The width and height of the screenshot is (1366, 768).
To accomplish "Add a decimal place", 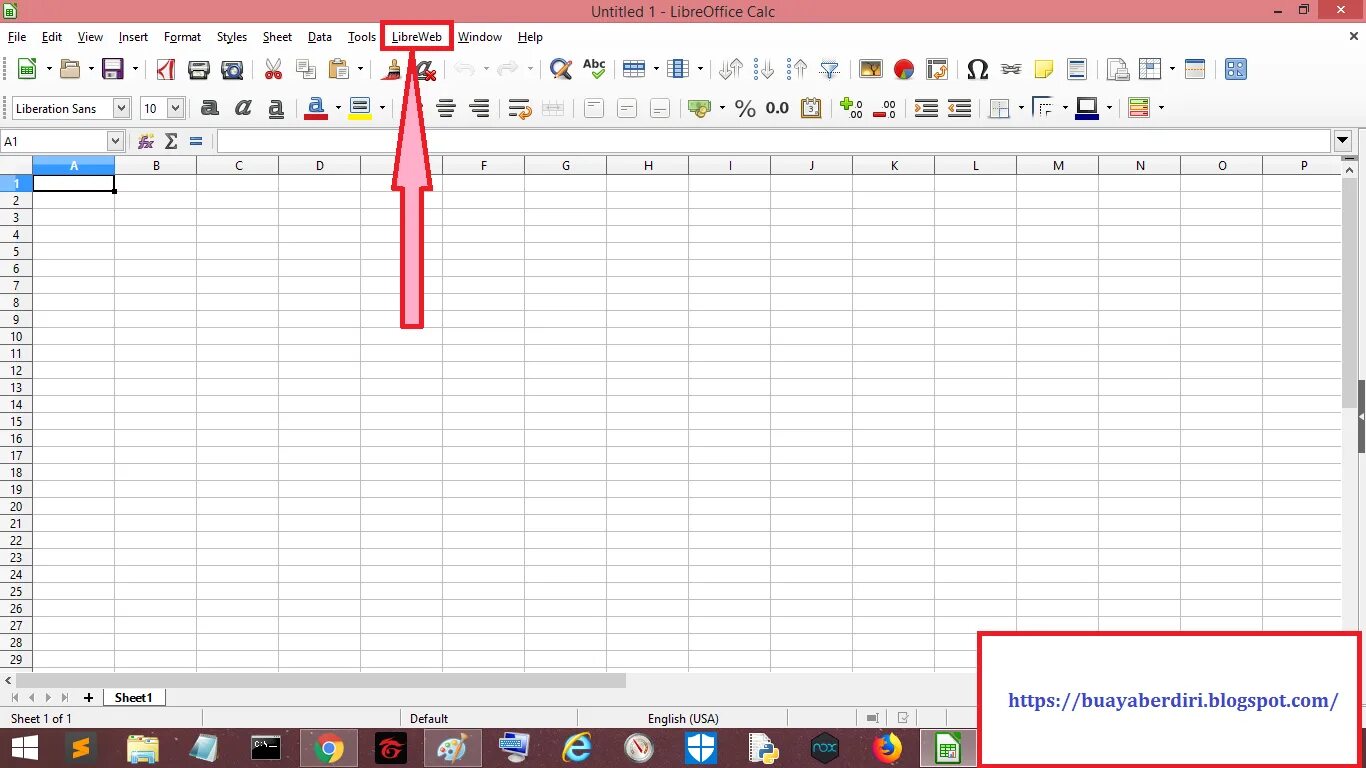I will click(x=852, y=108).
